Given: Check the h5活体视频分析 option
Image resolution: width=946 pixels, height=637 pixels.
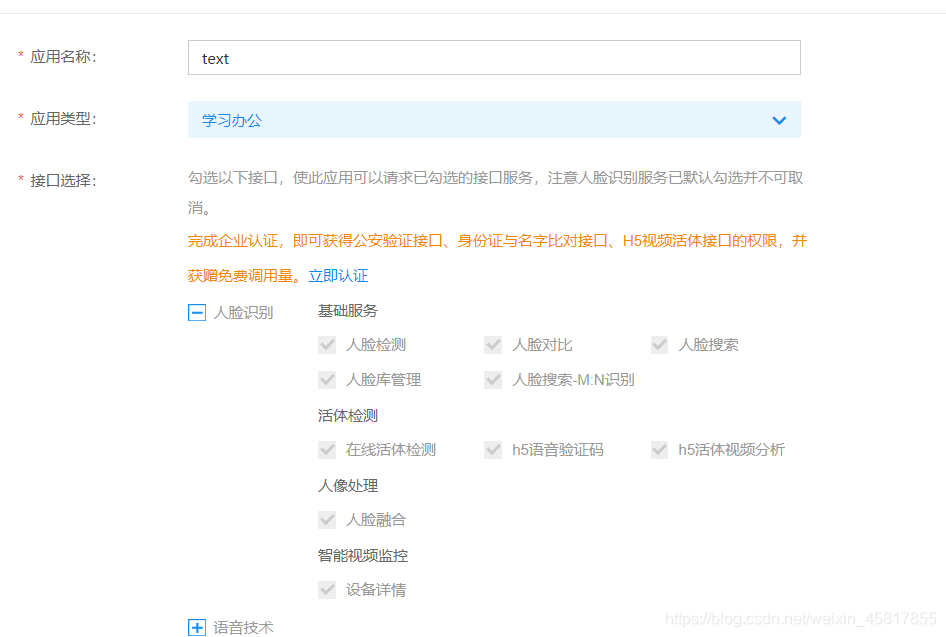Looking at the screenshot, I should pyautogui.click(x=659, y=449).
